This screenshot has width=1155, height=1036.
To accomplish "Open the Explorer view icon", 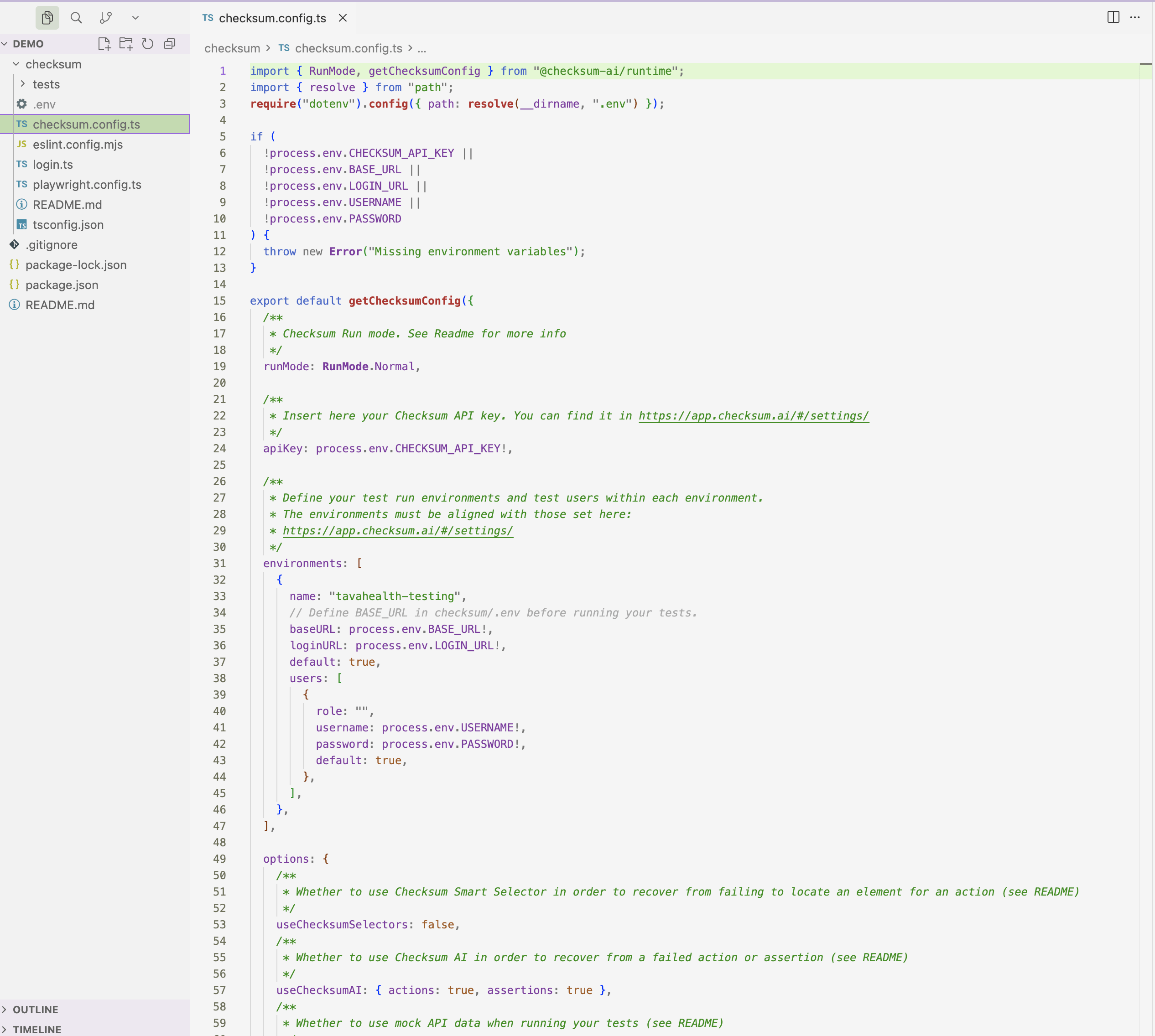I will (x=47, y=18).
